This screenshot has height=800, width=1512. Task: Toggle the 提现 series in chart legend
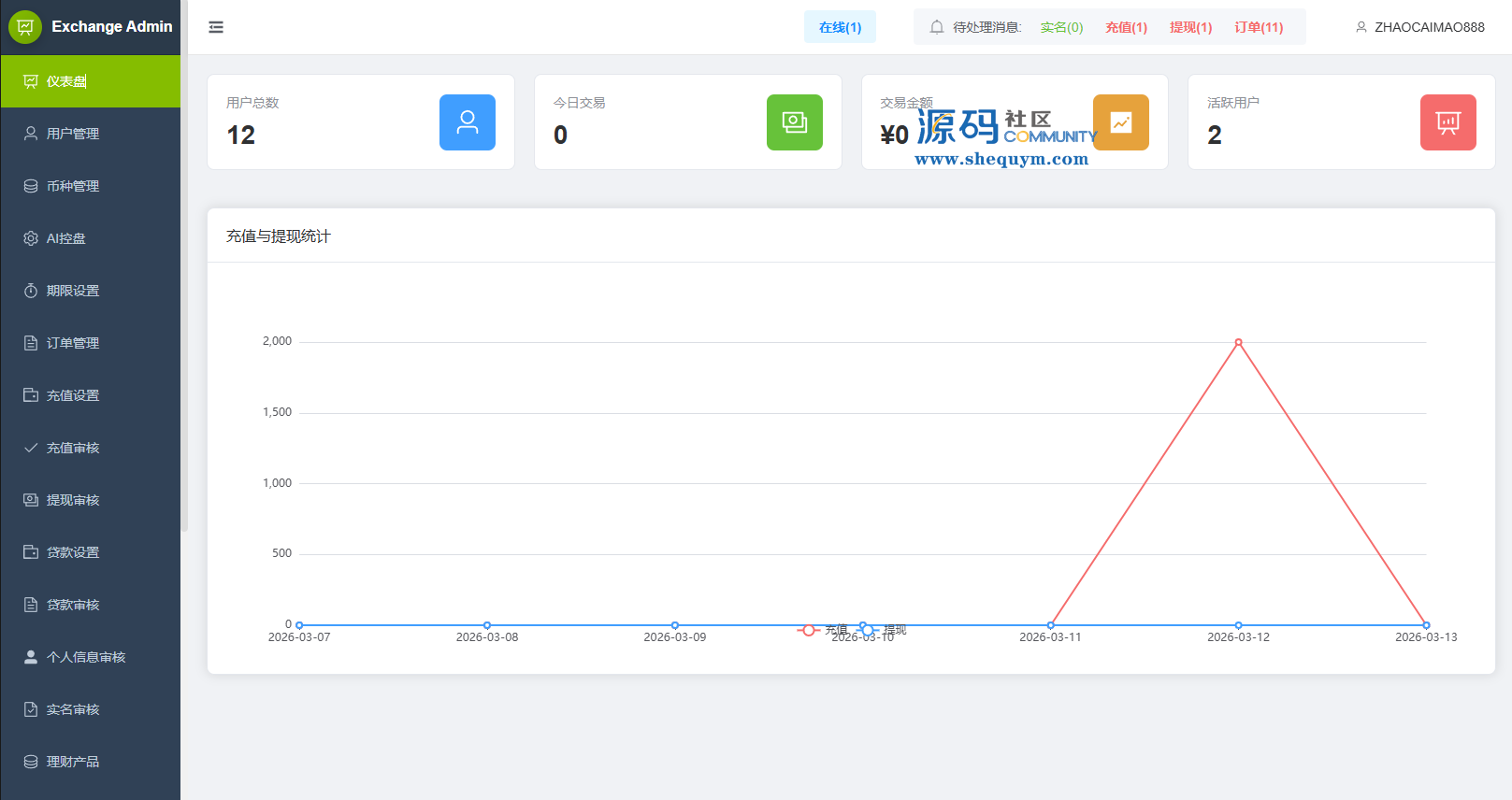884,630
